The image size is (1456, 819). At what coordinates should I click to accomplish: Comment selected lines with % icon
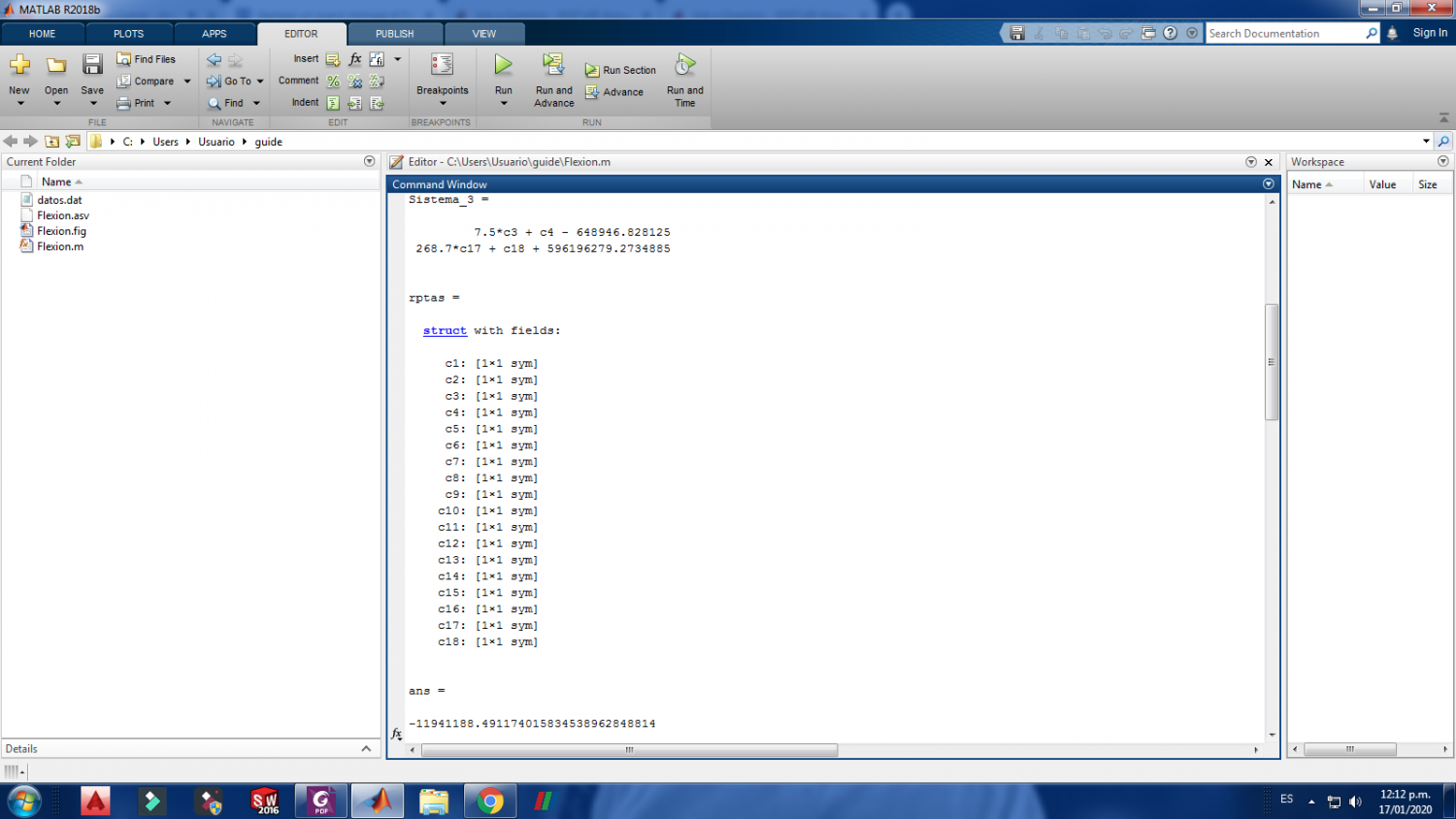point(333,82)
